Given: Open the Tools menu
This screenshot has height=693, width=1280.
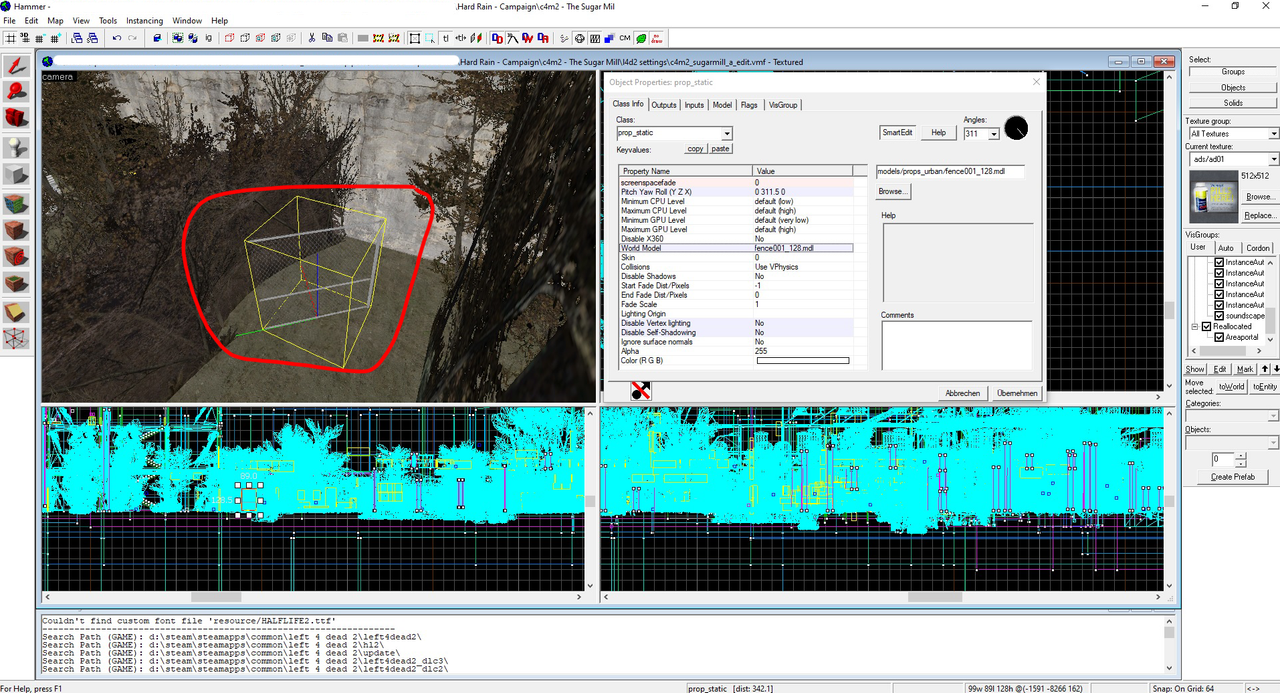Looking at the screenshot, I should 108,20.
